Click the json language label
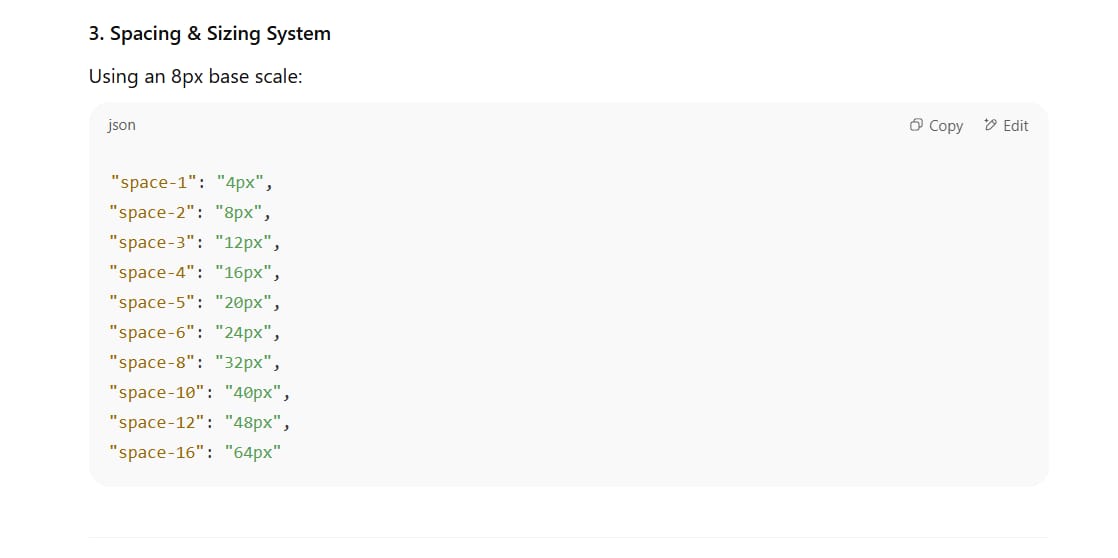 coord(121,125)
